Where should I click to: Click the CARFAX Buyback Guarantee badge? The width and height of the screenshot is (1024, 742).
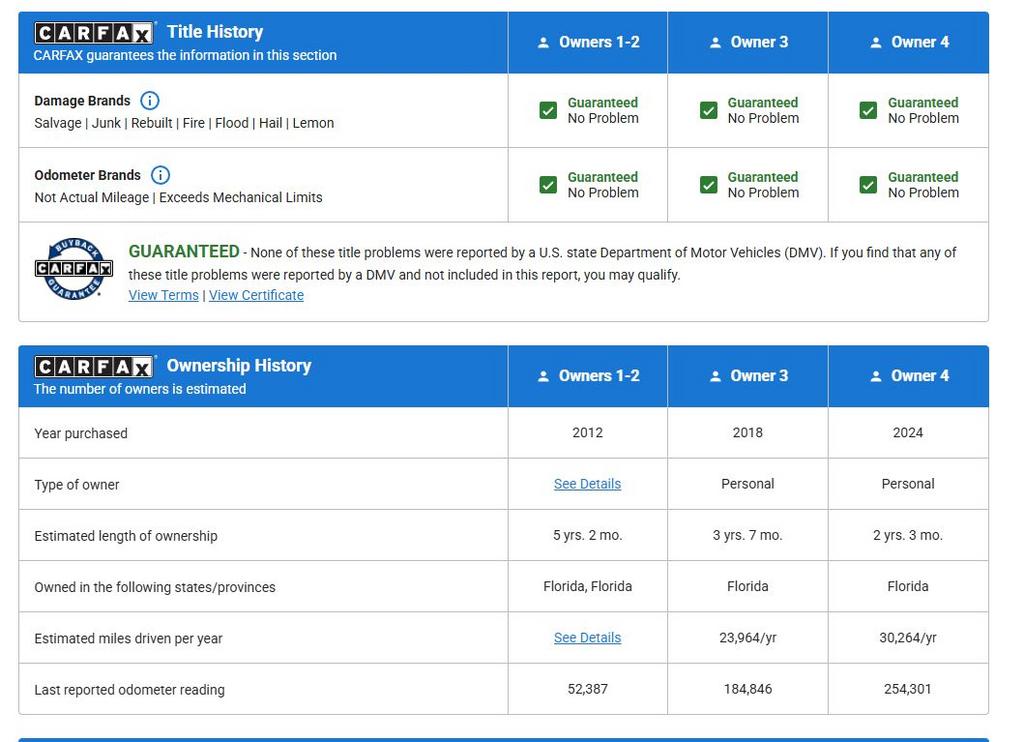pos(74,268)
